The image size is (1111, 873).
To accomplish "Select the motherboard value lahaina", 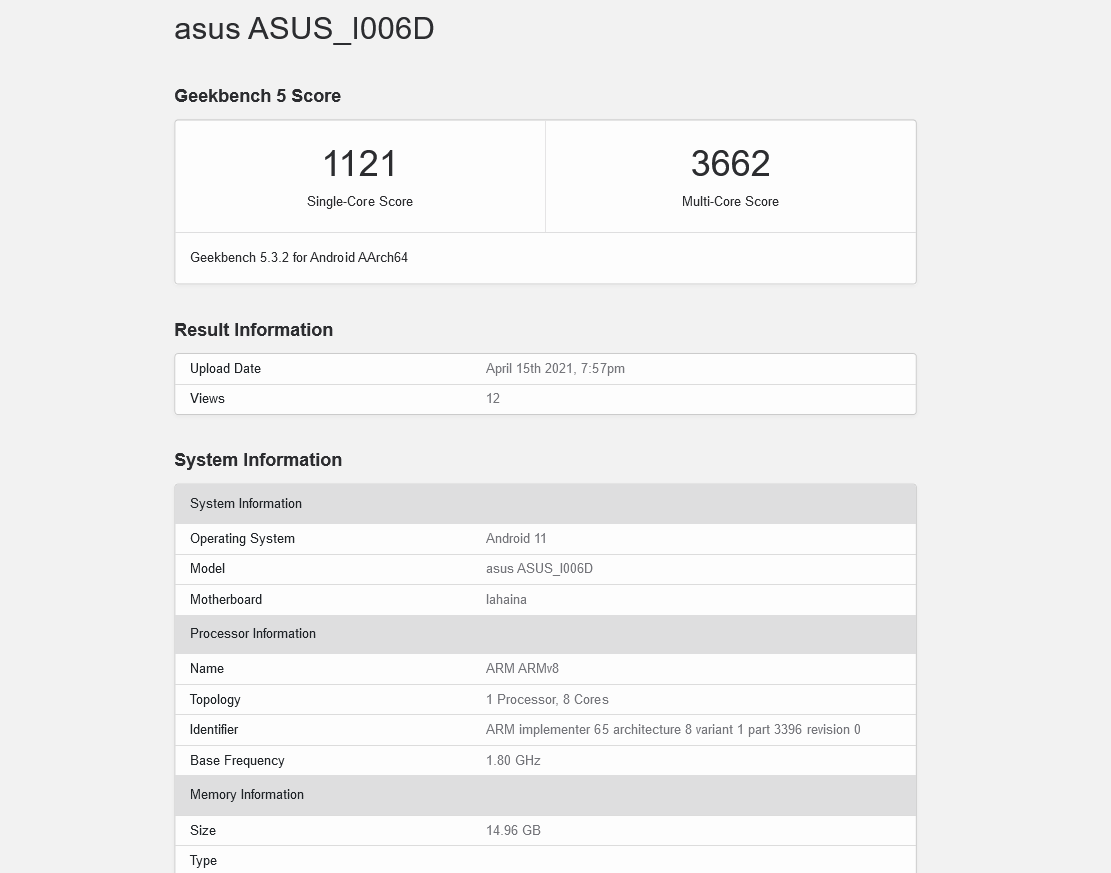I will (x=506, y=600).
